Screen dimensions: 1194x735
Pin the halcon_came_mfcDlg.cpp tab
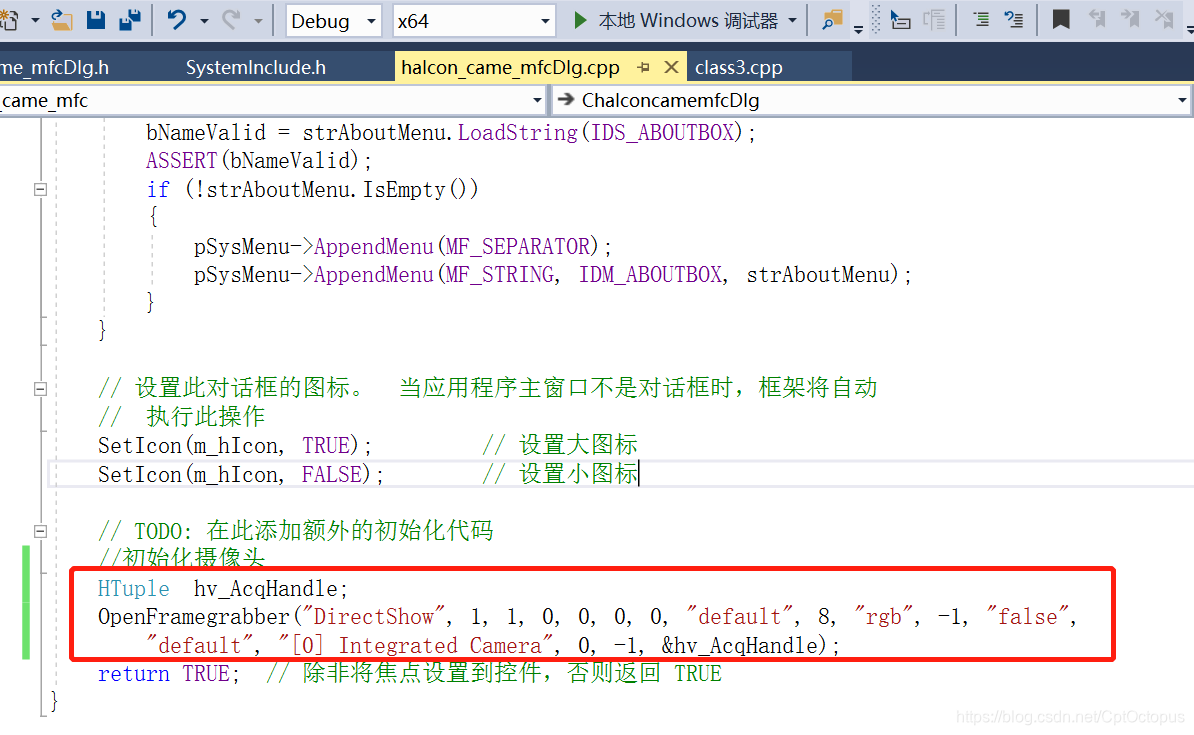(x=643, y=67)
